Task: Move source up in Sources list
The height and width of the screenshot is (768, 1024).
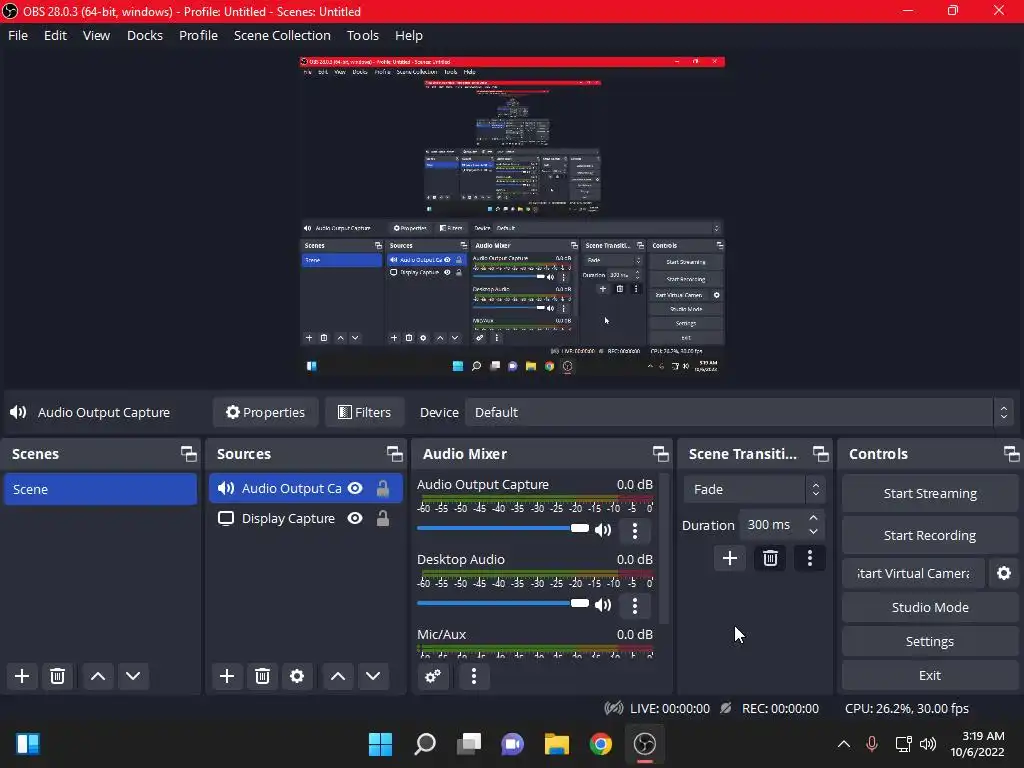Action: [x=338, y=676]
